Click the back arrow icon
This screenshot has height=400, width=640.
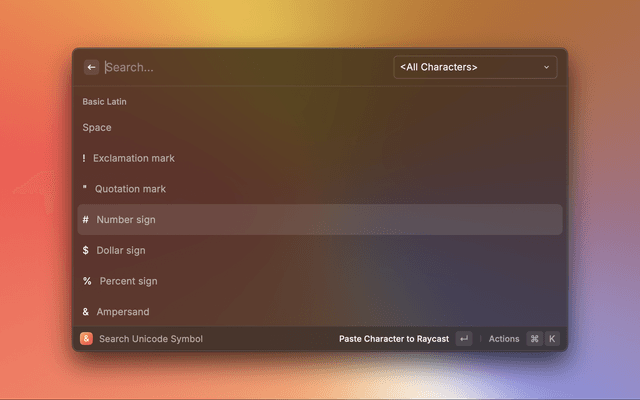click(91, 67)
